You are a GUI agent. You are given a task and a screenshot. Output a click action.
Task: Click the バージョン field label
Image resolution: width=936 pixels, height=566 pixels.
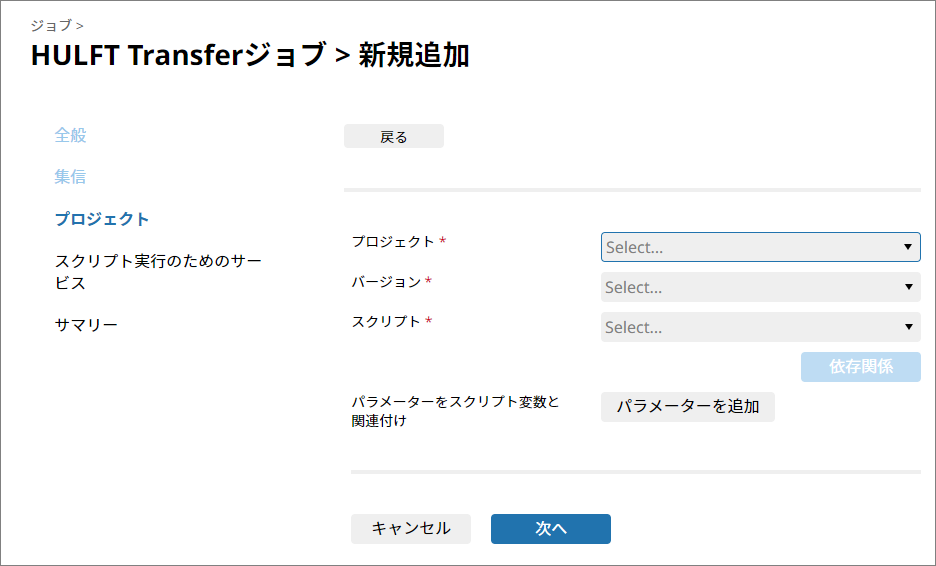click(x=386, y=282)
